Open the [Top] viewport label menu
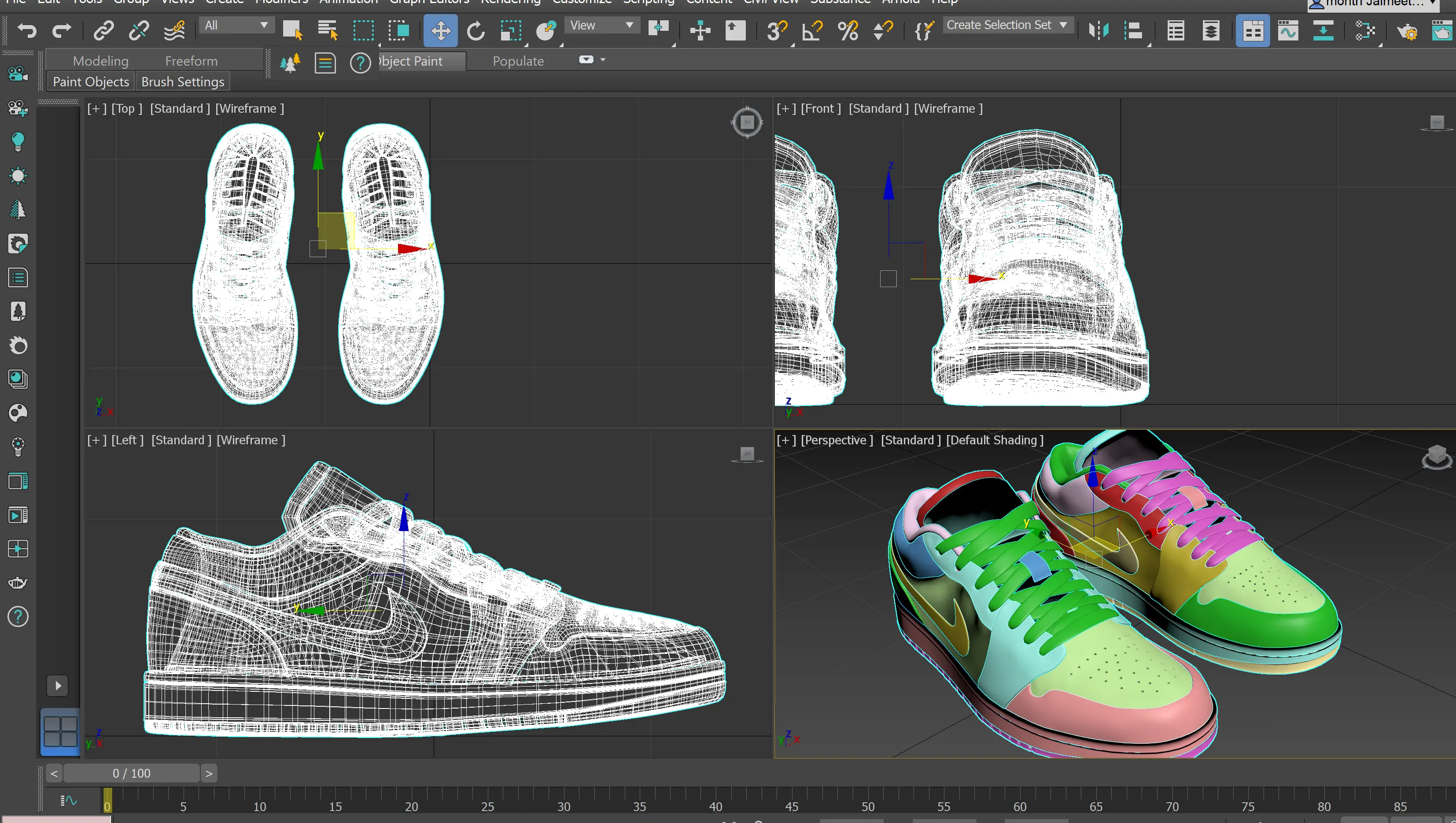1456x823 pixels. pos(127,108)
